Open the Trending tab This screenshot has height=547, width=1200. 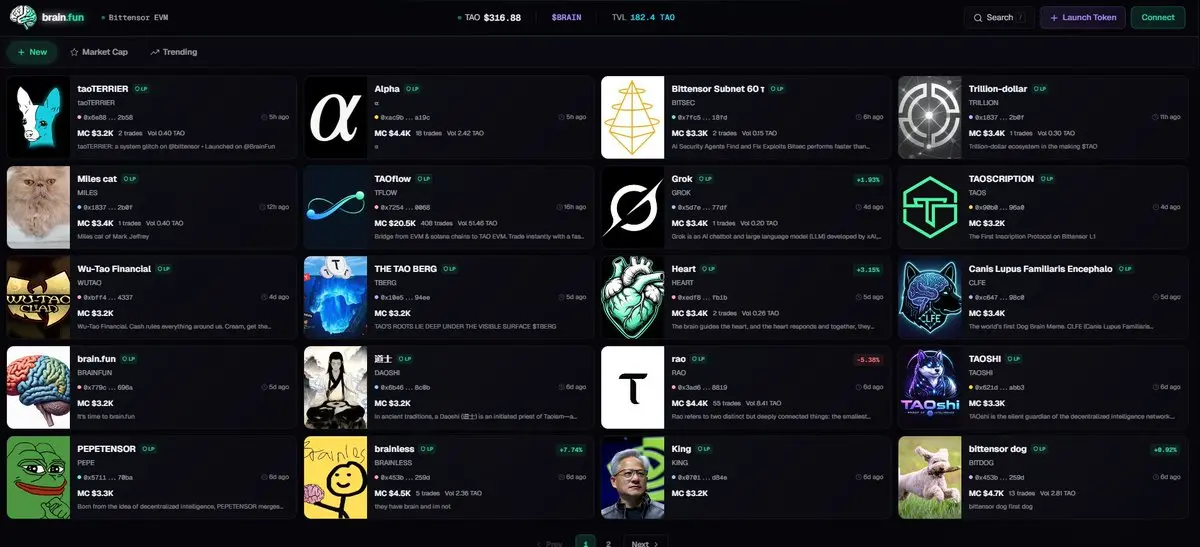tap(174, 52)
